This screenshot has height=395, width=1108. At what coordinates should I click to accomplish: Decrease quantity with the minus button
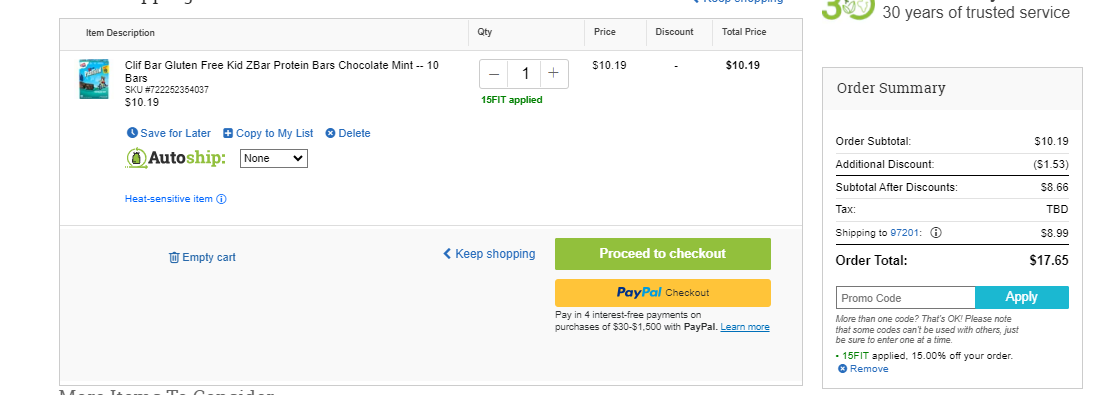click(494, 73)
